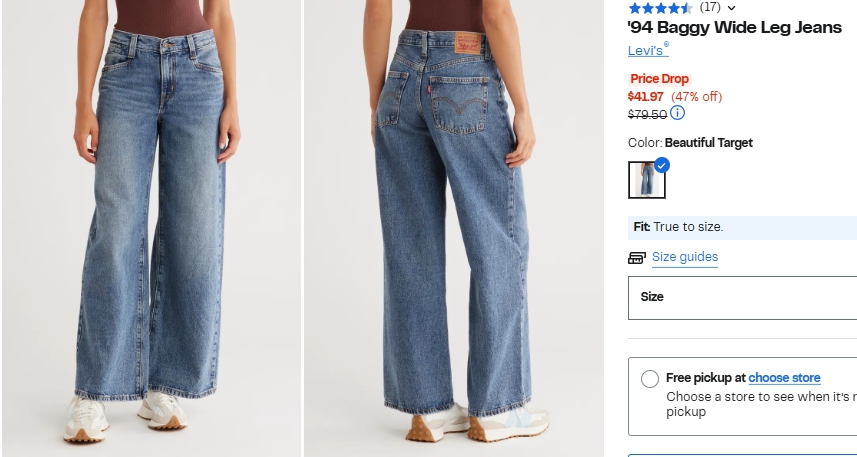Click the (17) review count
Viewport: 857px width, 457px height.
(710, 7)
